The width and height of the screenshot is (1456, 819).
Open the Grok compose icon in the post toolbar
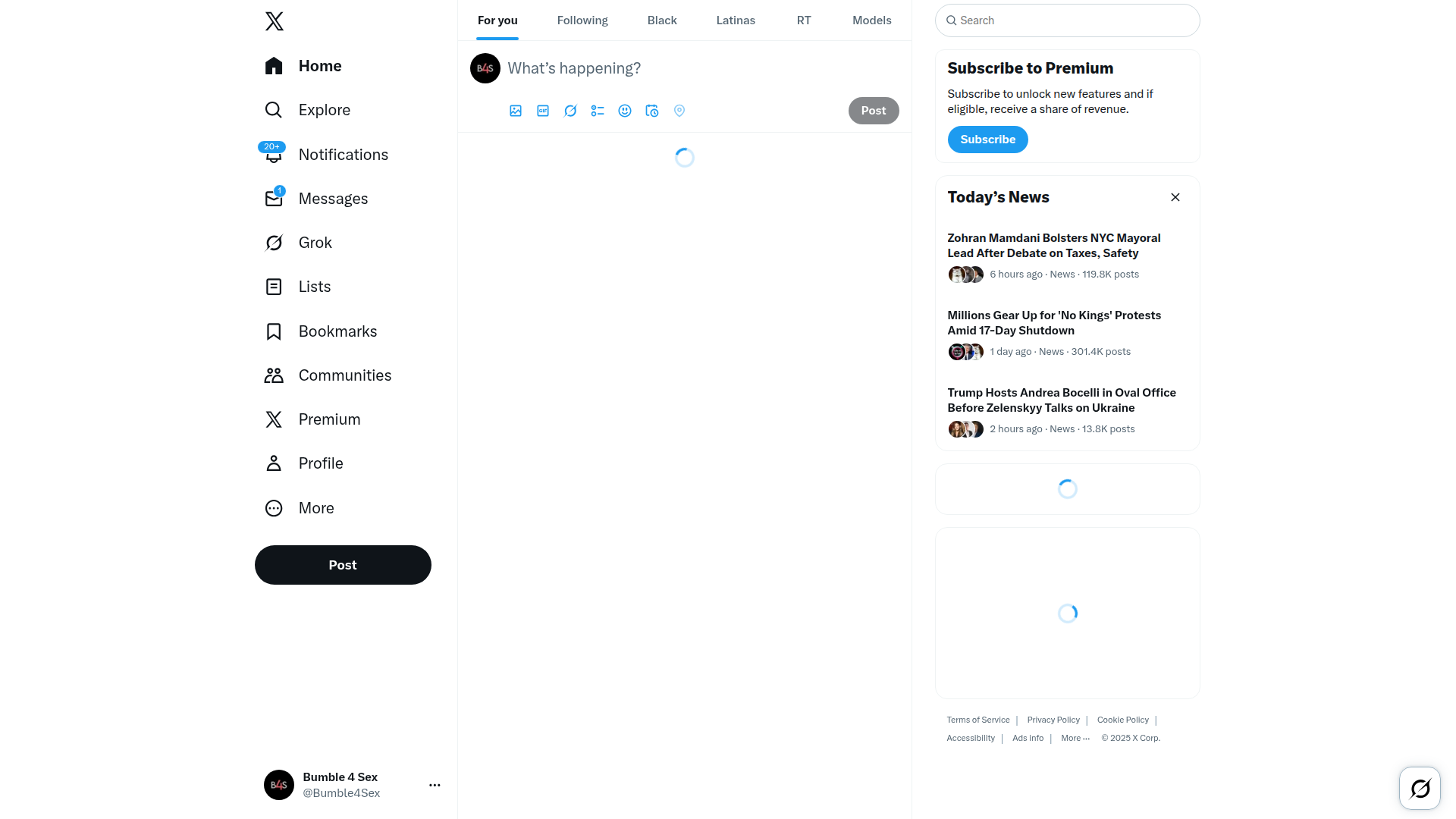tap(570, 111)
